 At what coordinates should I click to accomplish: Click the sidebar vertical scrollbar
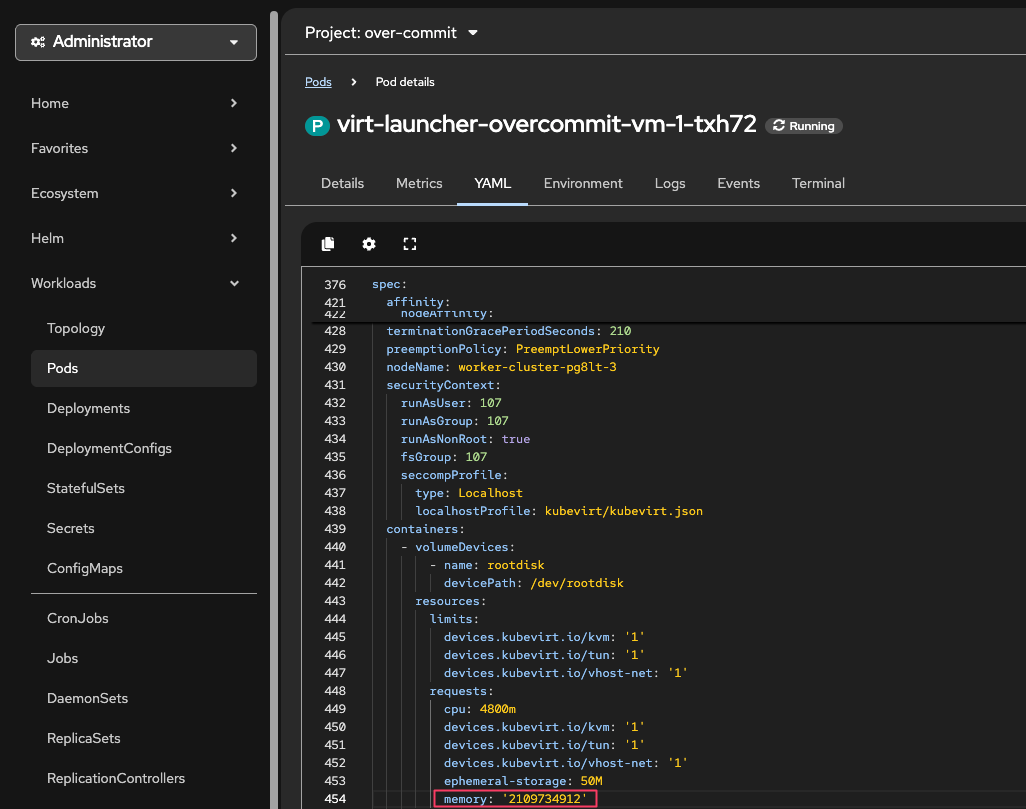pos(274,400)
